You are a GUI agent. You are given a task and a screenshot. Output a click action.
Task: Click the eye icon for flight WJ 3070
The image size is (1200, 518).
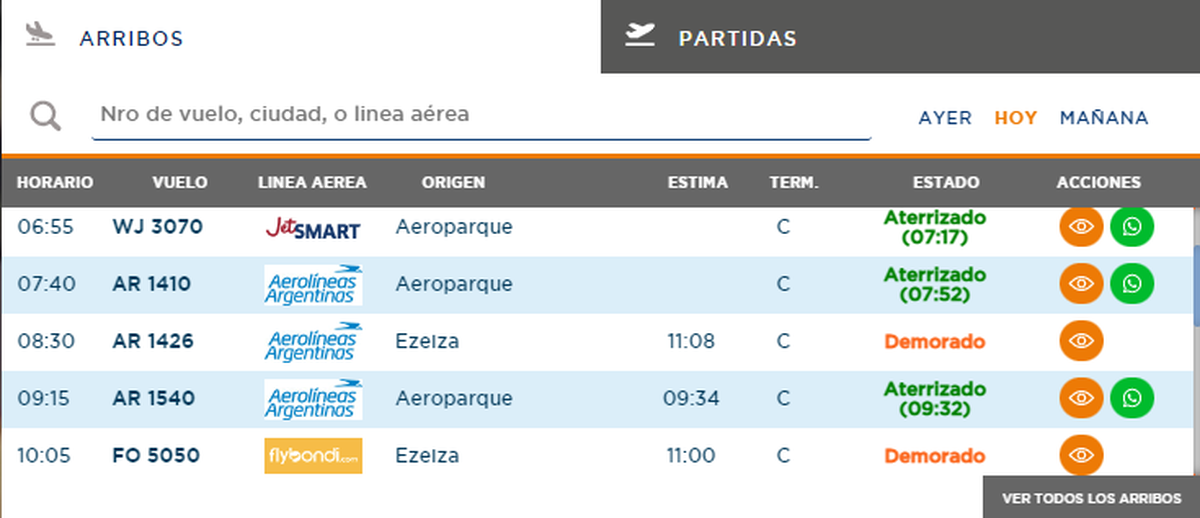click(1081, 227)
